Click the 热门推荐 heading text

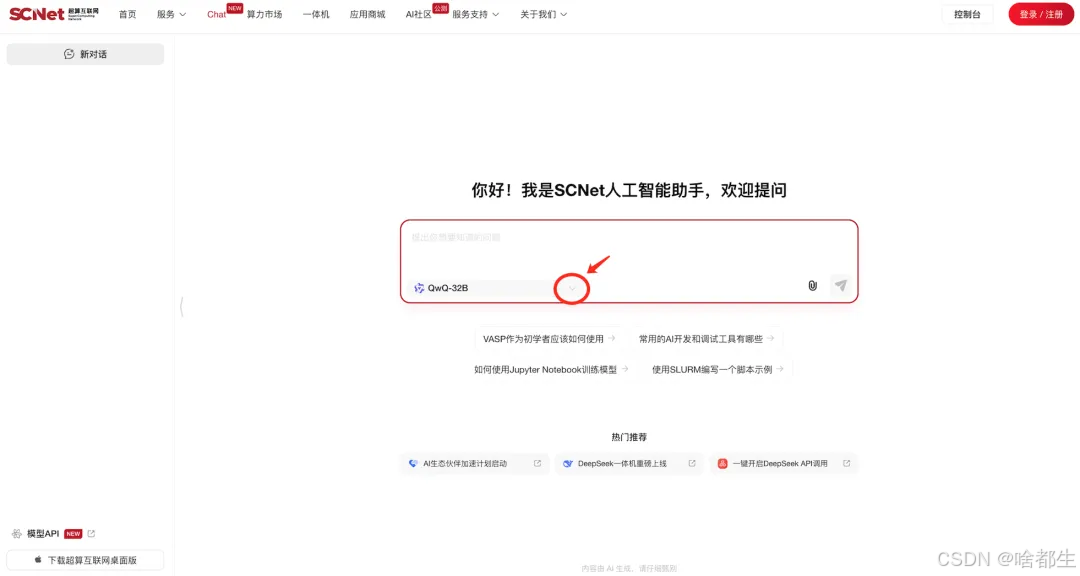[629, 437]
